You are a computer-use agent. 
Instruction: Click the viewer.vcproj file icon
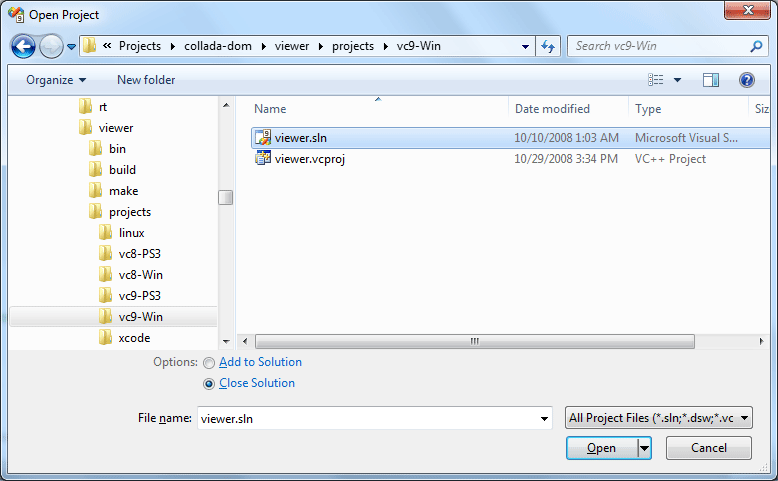coord(263,158)
